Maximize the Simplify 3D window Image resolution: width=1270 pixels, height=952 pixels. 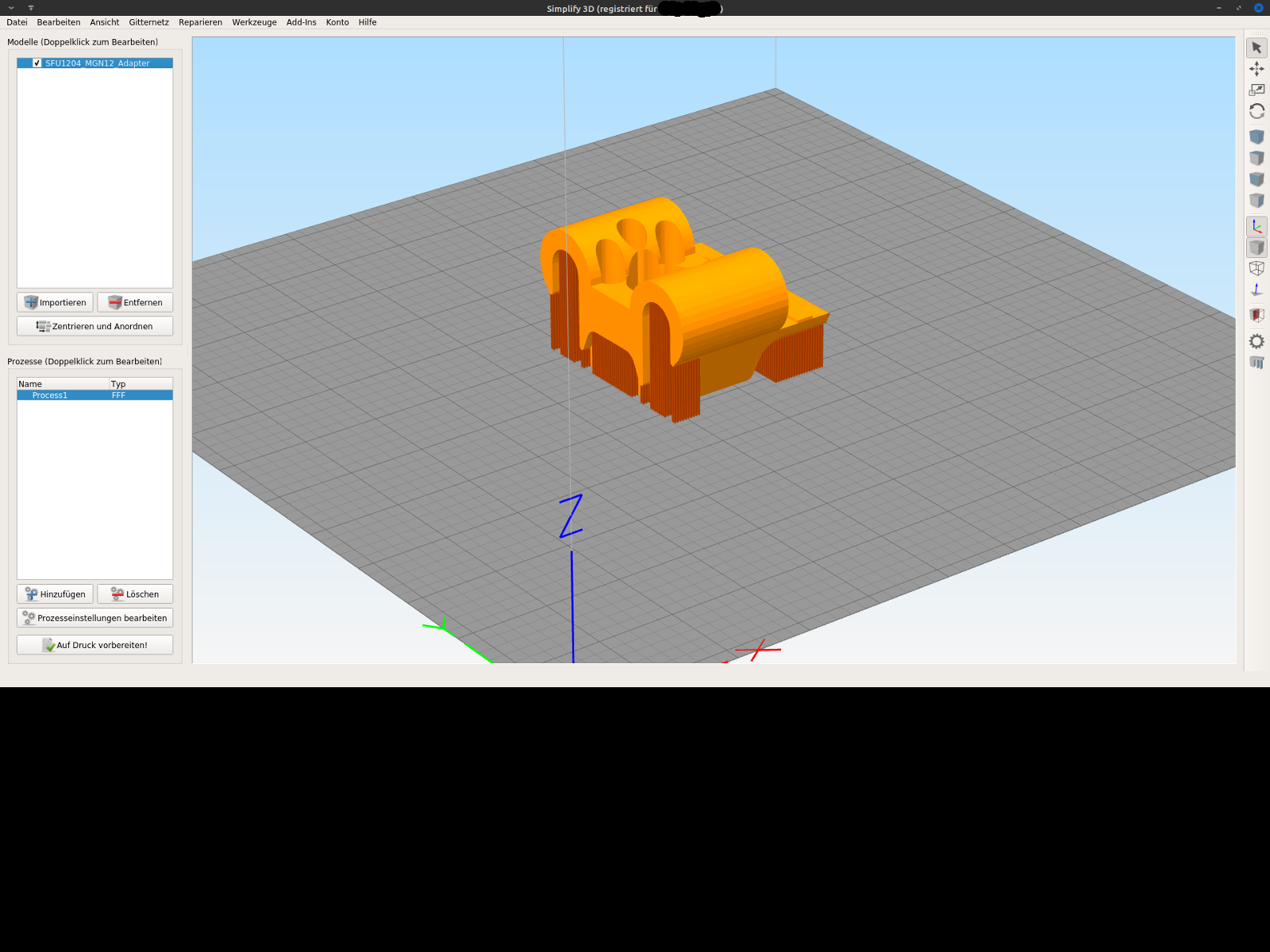click(1238, 8)
